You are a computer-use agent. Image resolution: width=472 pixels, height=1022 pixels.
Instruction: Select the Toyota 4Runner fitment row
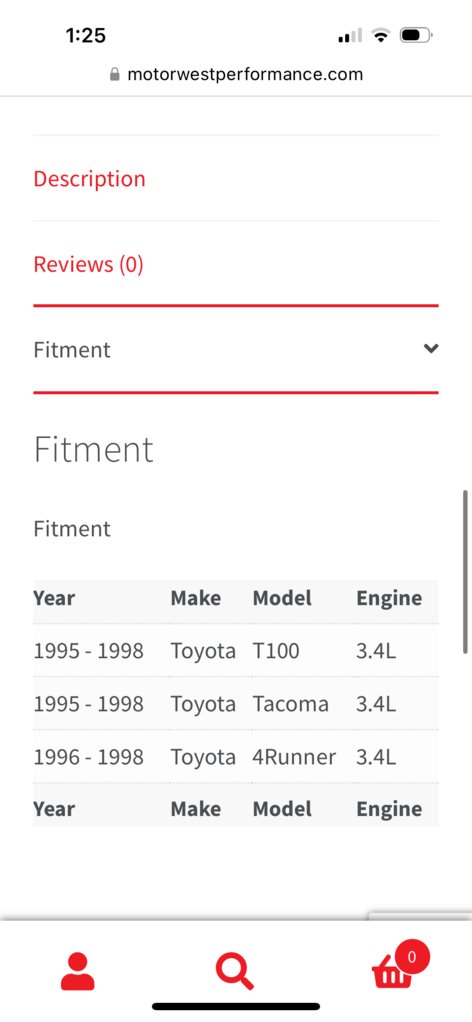(236, 757)
